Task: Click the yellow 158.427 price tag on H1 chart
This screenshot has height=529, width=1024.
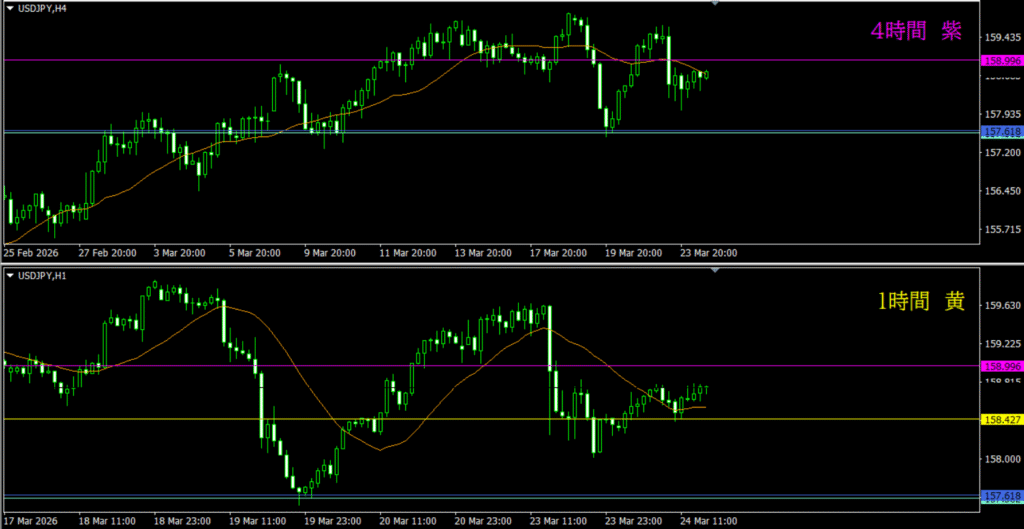Action: (x=1001, y=419)
